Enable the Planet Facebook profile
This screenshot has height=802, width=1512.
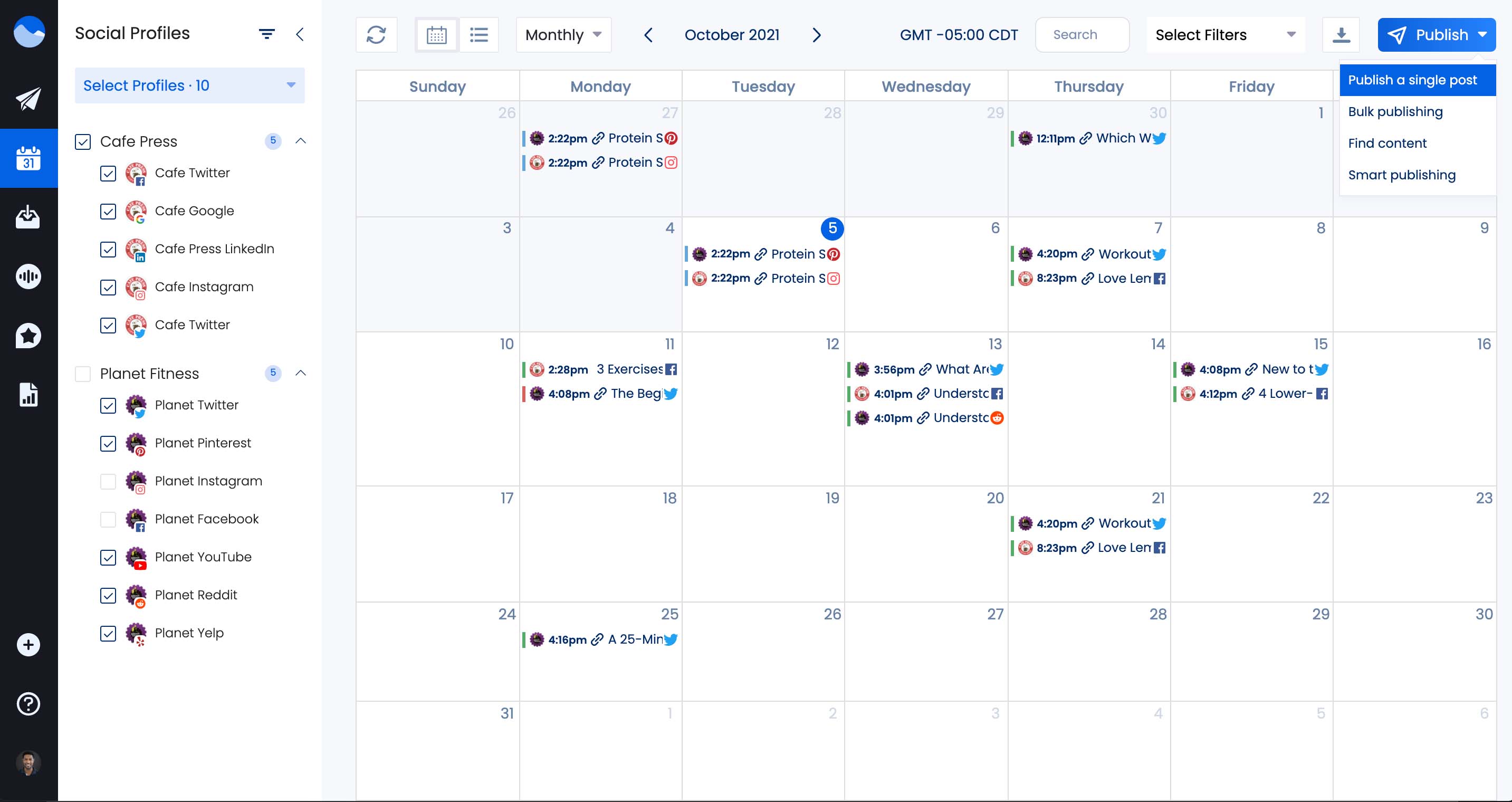109,520
